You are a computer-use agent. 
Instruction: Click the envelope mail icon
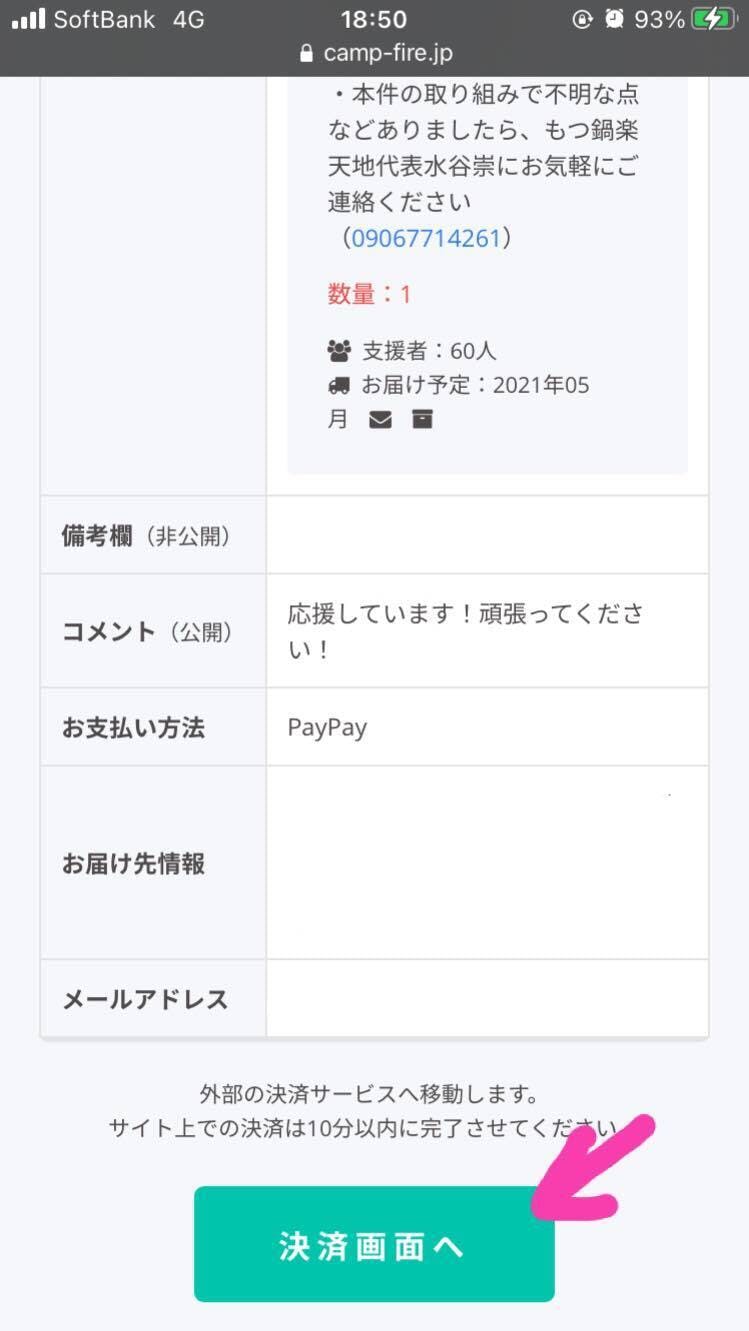click(380, 420)
